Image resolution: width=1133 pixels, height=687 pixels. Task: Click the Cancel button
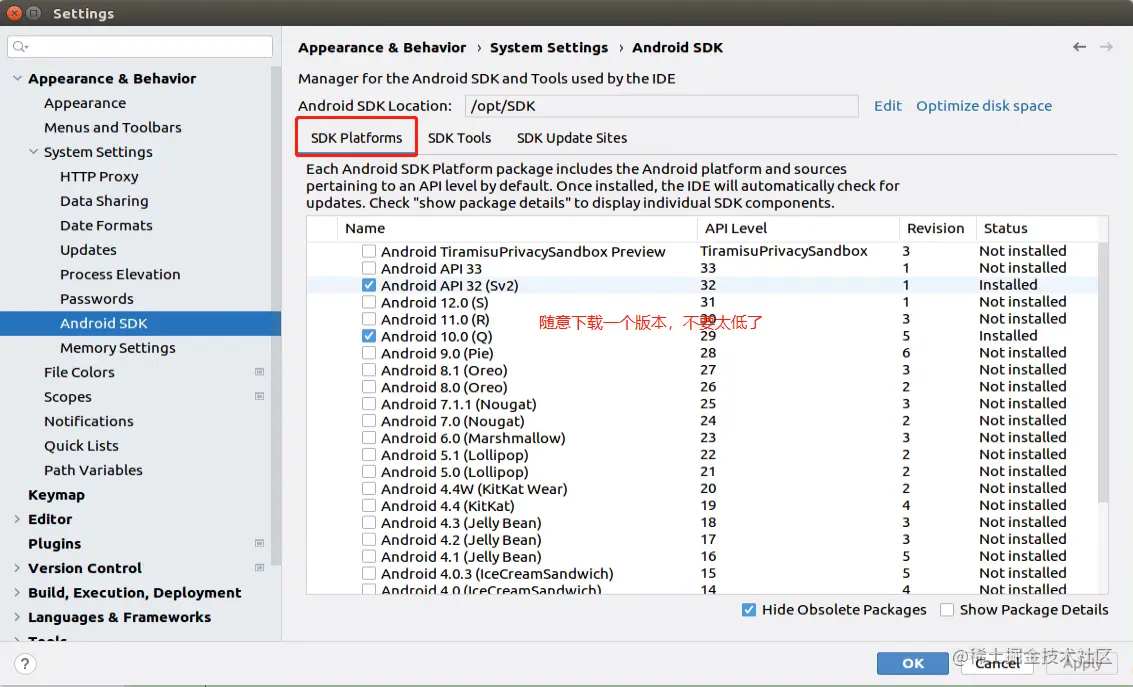point(997,663)
